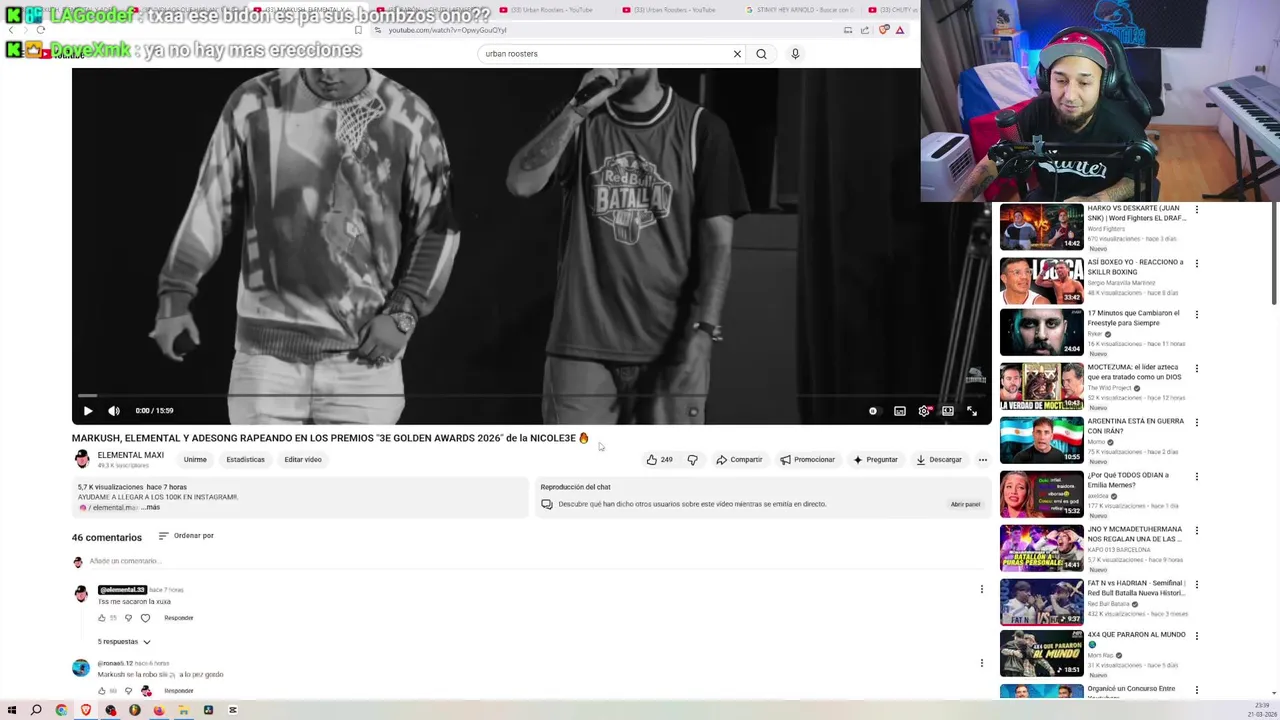The height and width of the screenshot is (720, 1280).
Task: Click the page vertical scrollbar
Action: (x=1274, y=255)
